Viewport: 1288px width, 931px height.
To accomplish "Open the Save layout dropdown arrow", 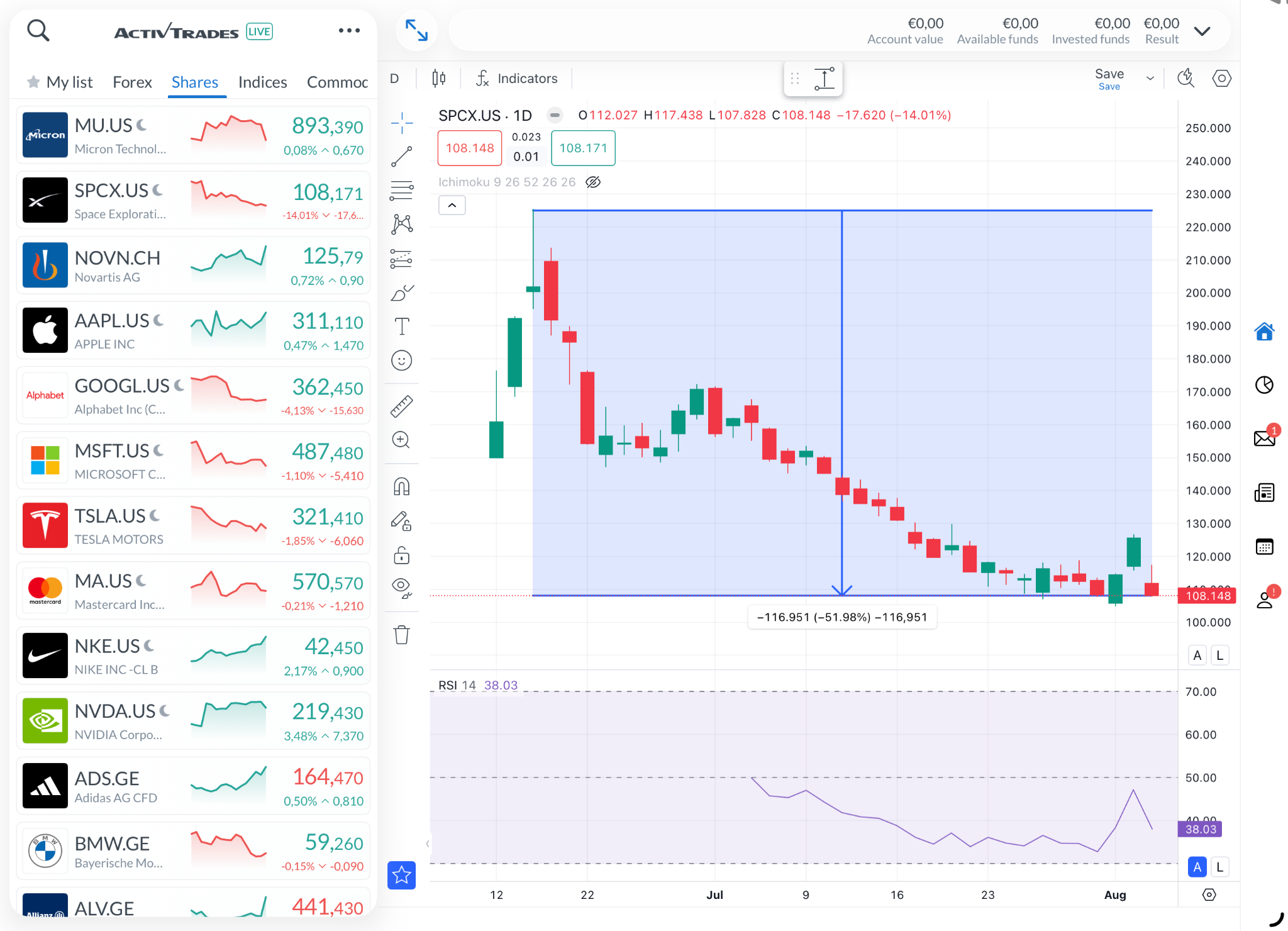I will tap(1150, 79).
